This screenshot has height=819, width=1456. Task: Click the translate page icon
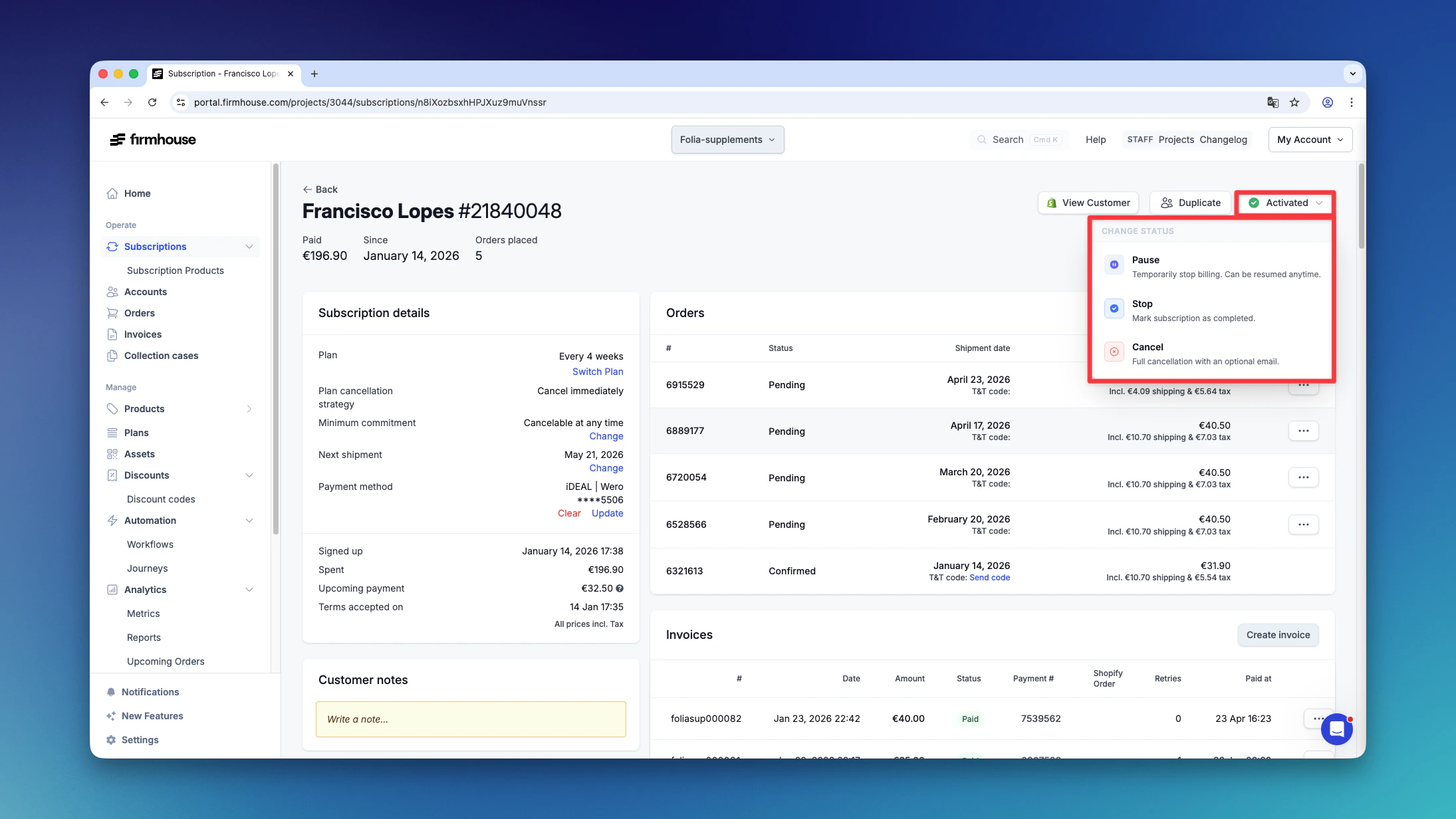[1273, 102]
